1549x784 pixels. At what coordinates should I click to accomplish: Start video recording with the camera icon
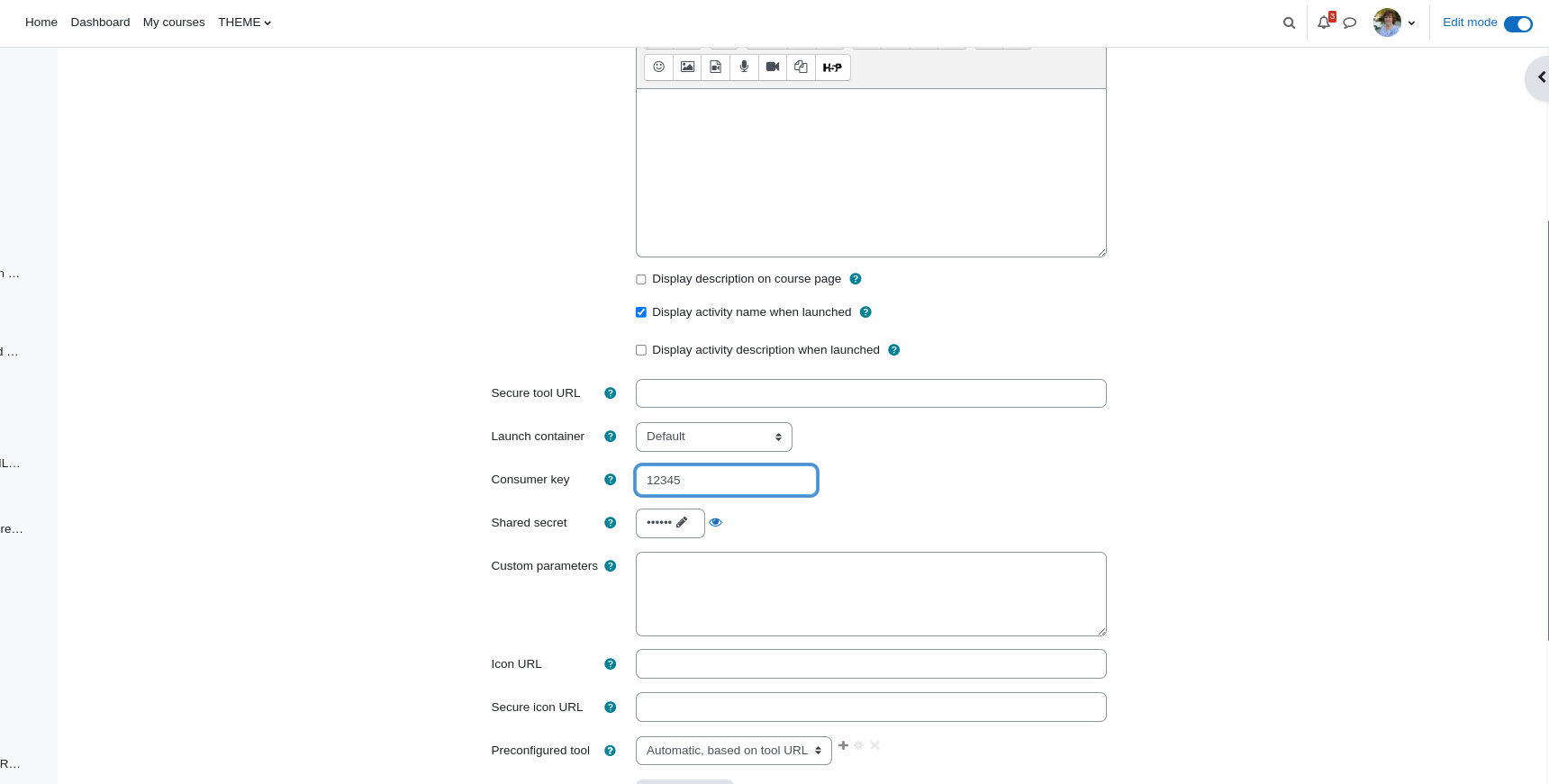(773, 68)
